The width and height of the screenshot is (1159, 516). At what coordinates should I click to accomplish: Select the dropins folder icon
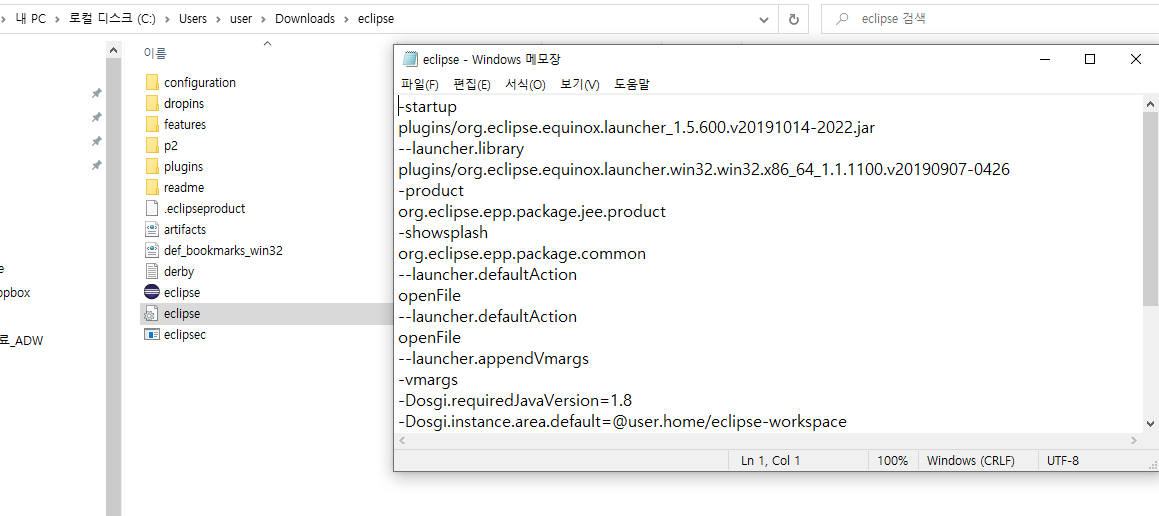(x=152, y=103)
